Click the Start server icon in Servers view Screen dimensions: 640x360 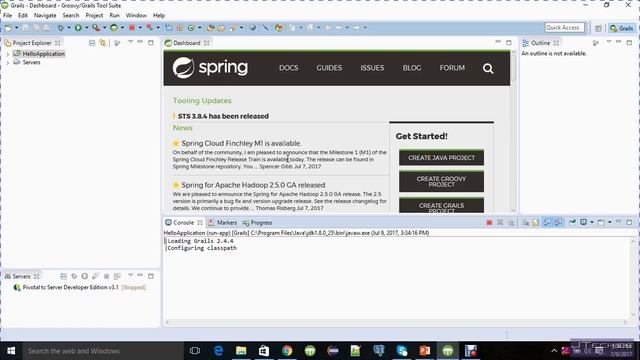[84, 276]
